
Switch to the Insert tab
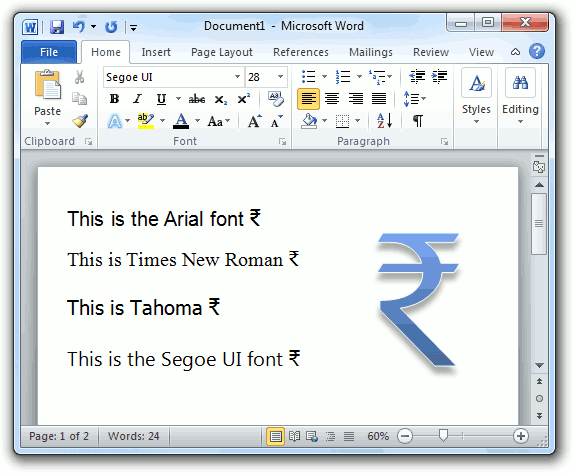pos(156,52)
